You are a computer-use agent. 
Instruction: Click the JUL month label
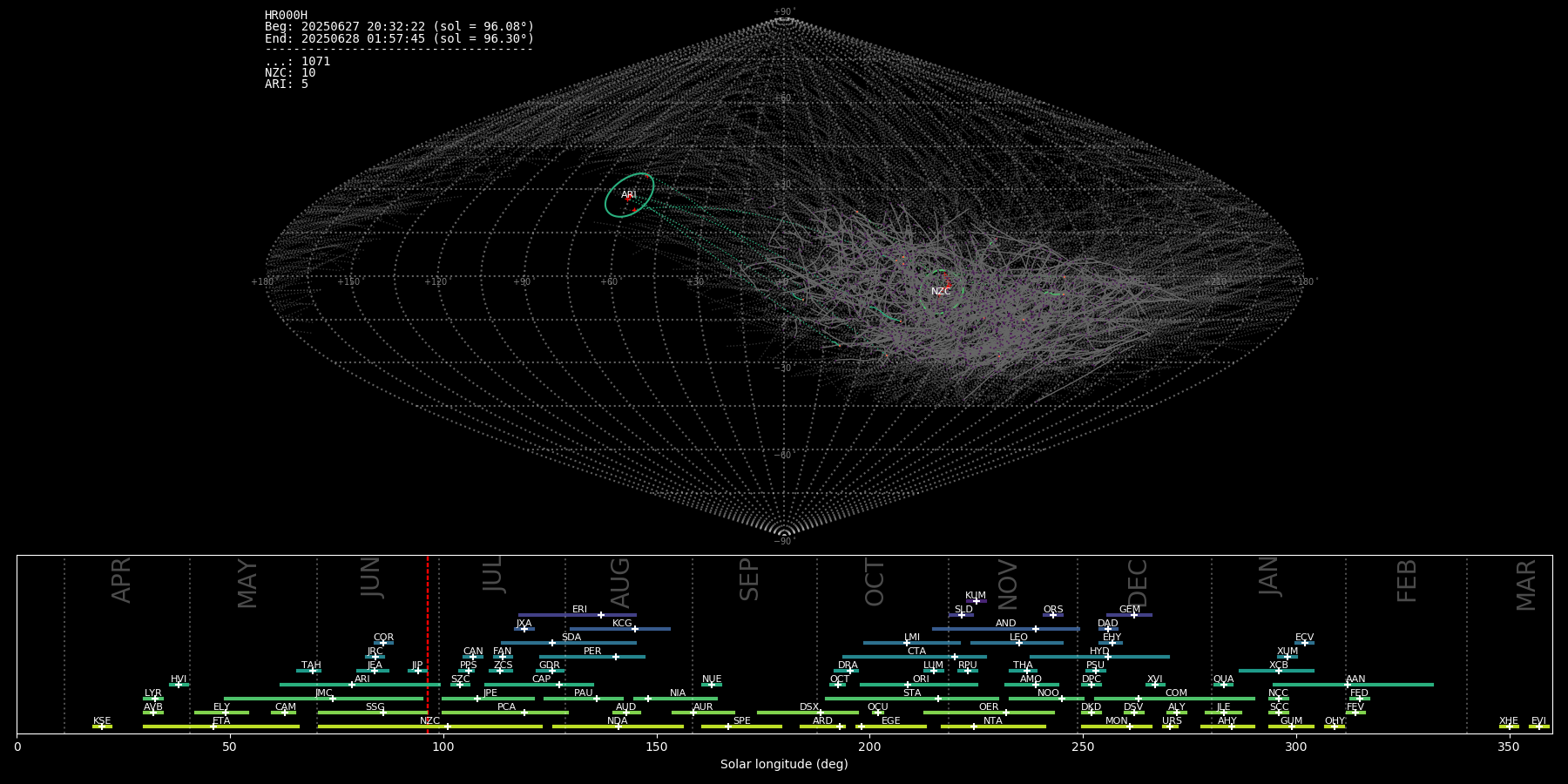pyautogui.click(x=493, y=574)
